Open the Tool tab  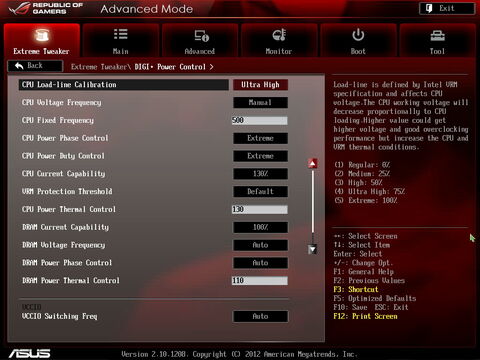coord(437,41)
